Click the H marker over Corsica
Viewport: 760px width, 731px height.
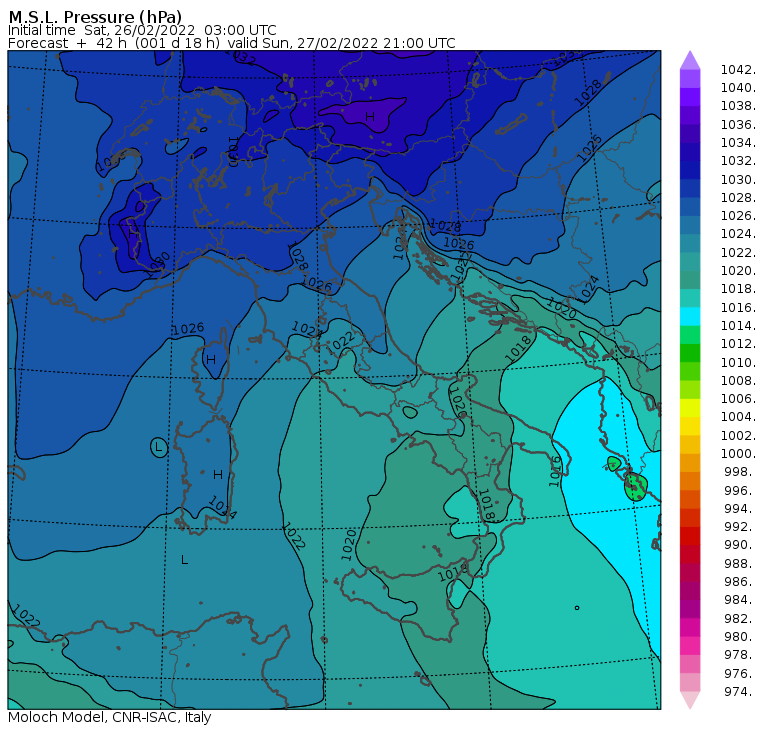[211, 360]
